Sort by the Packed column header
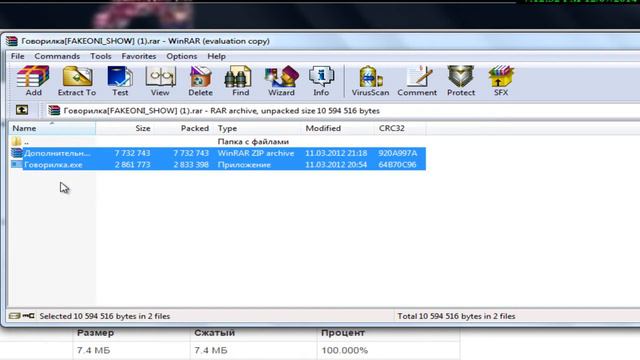Image resolution: width=640 pixels, height=360 pixels. 183,128
